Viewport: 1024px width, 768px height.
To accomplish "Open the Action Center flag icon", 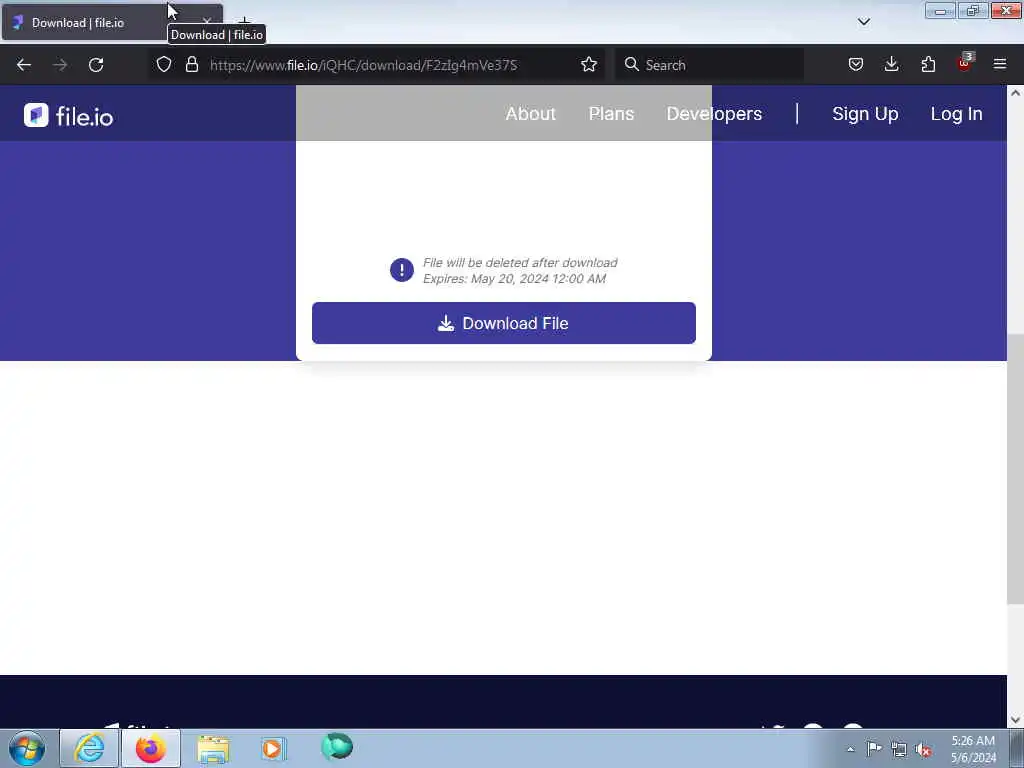I will (874, 748).
